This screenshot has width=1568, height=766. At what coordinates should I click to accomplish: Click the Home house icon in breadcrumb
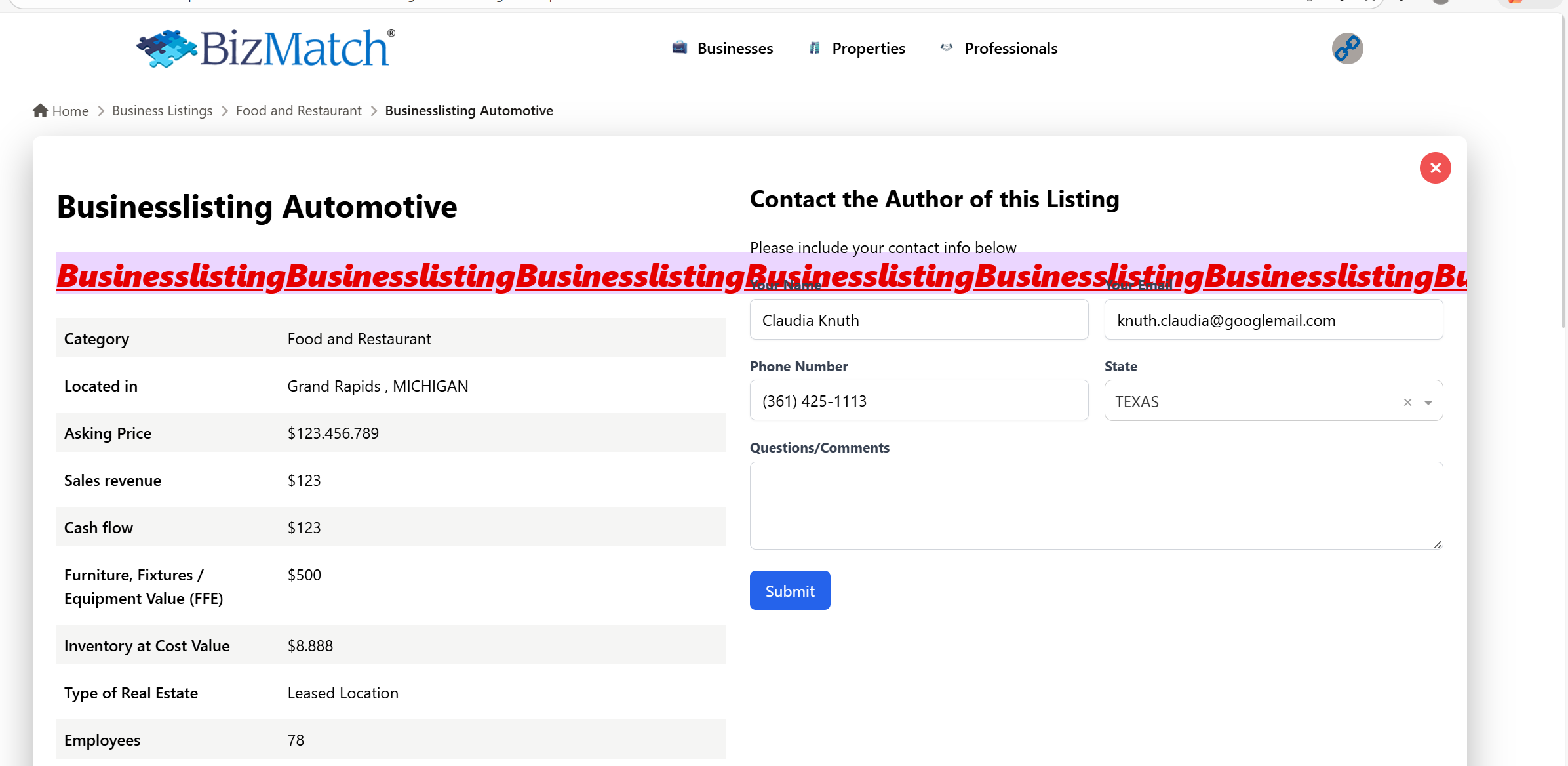click(41, 111)
